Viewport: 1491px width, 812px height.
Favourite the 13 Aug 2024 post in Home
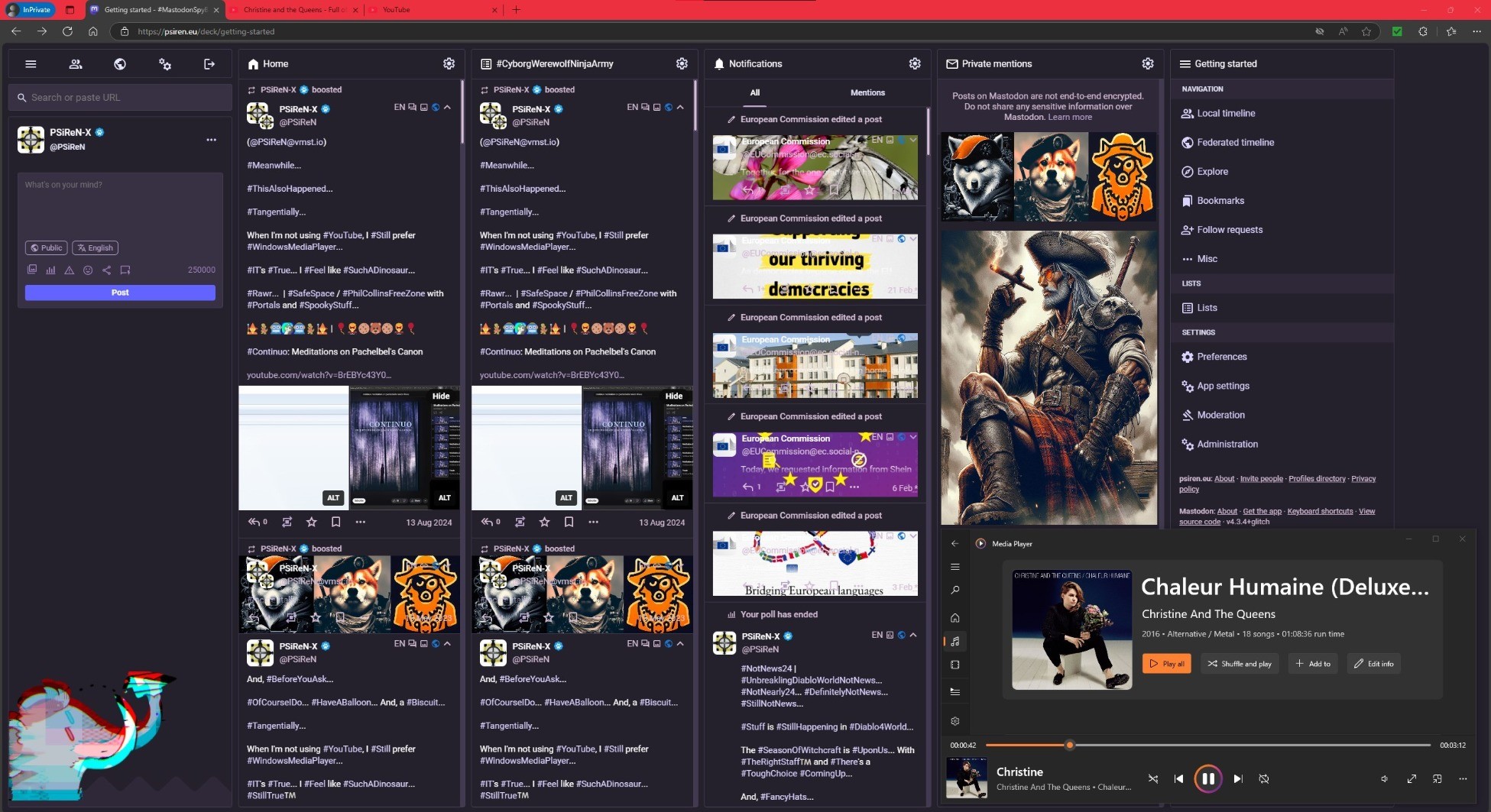311,522
